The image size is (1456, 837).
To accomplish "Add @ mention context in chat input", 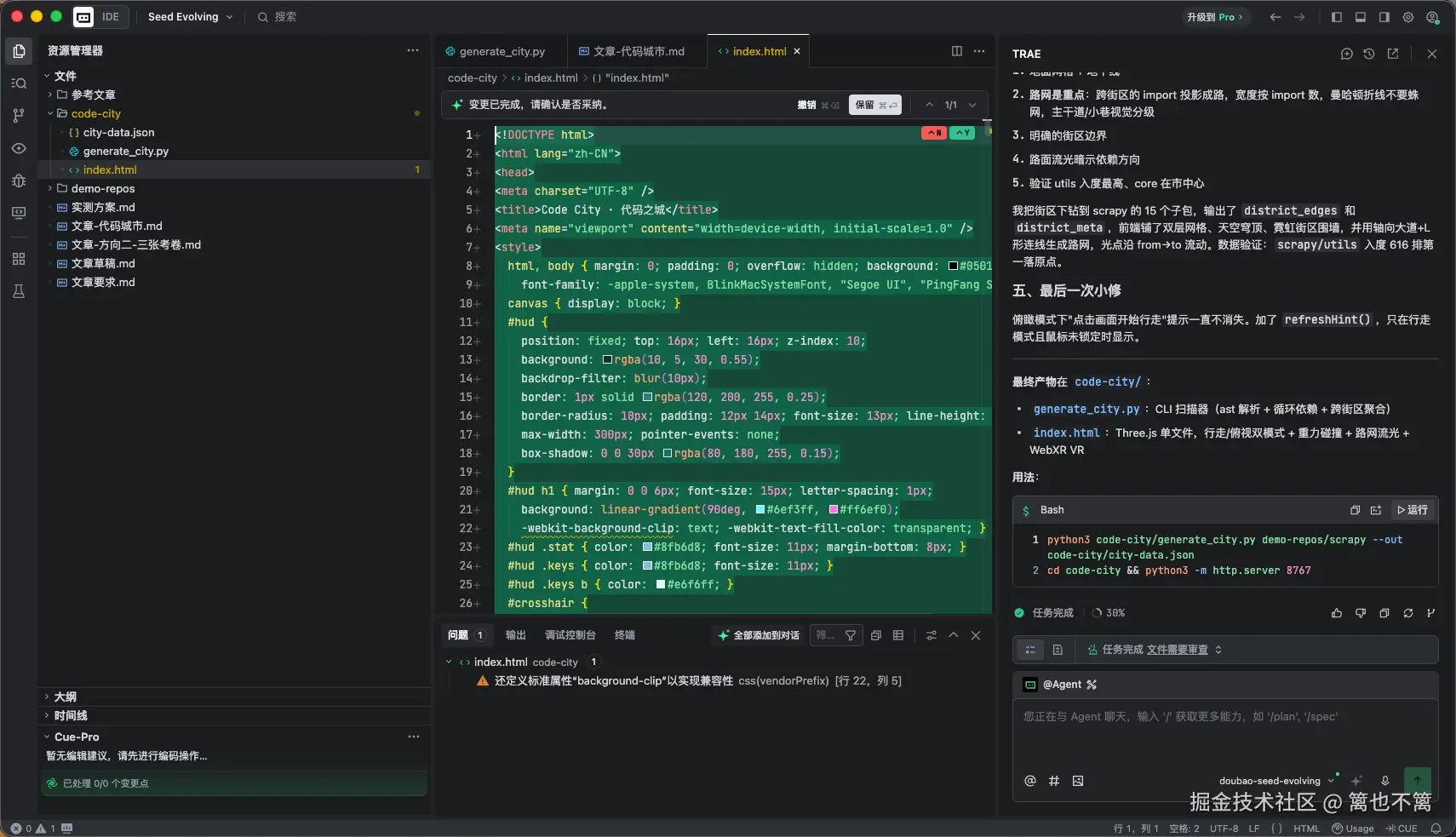I will click(1030, 781).
